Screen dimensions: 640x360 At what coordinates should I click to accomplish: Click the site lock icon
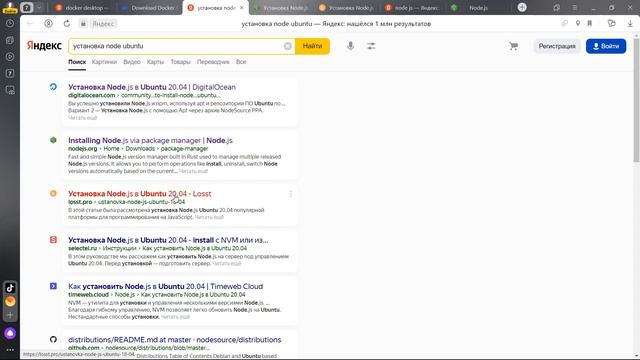pyautogui.click(x=83, y=24)
